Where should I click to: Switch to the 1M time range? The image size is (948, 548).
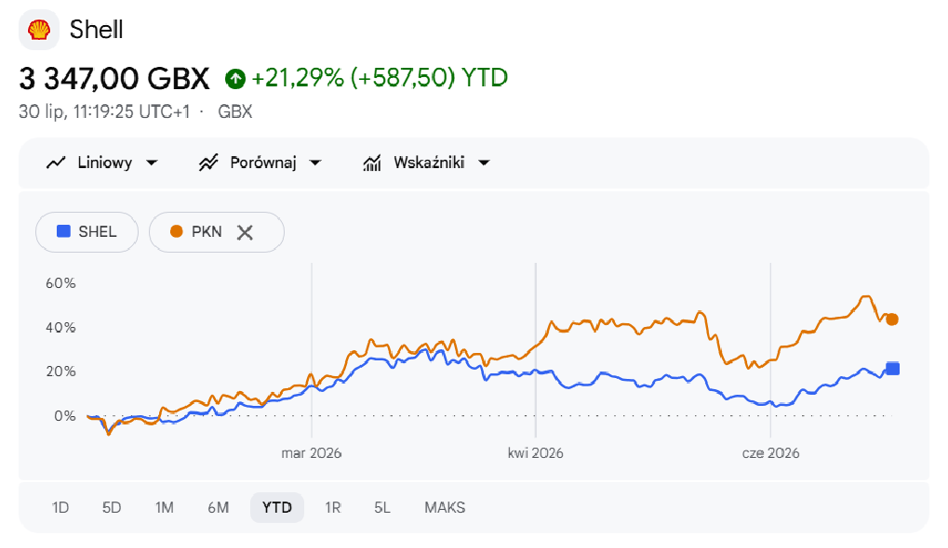164,507
